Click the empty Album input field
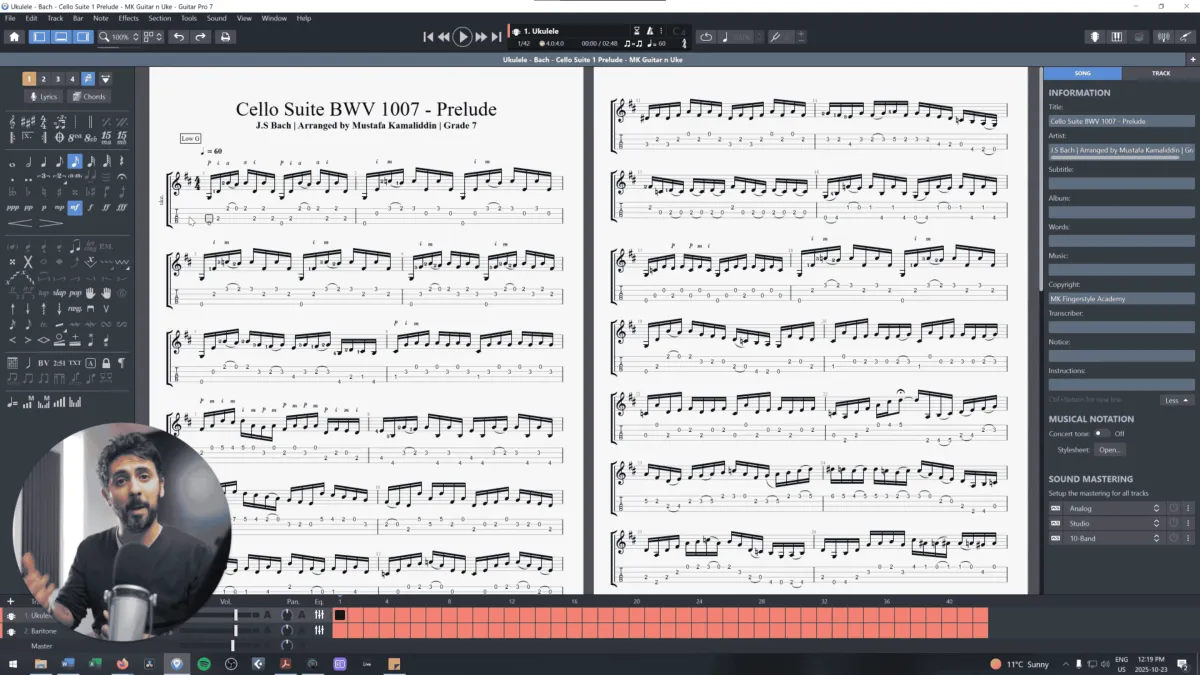The image size is (1200, 675). point(1121,212)
